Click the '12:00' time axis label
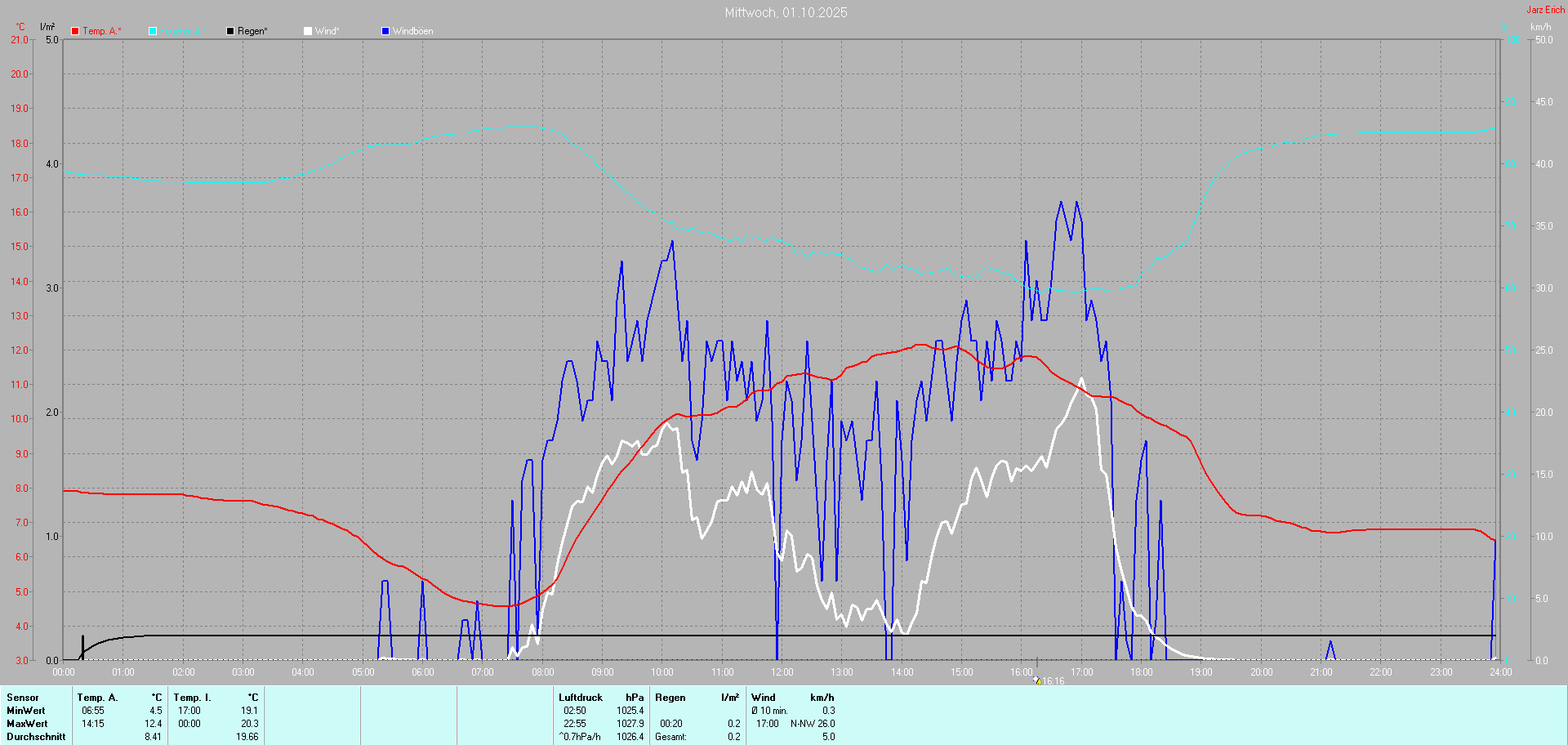 tap(782, 672)
